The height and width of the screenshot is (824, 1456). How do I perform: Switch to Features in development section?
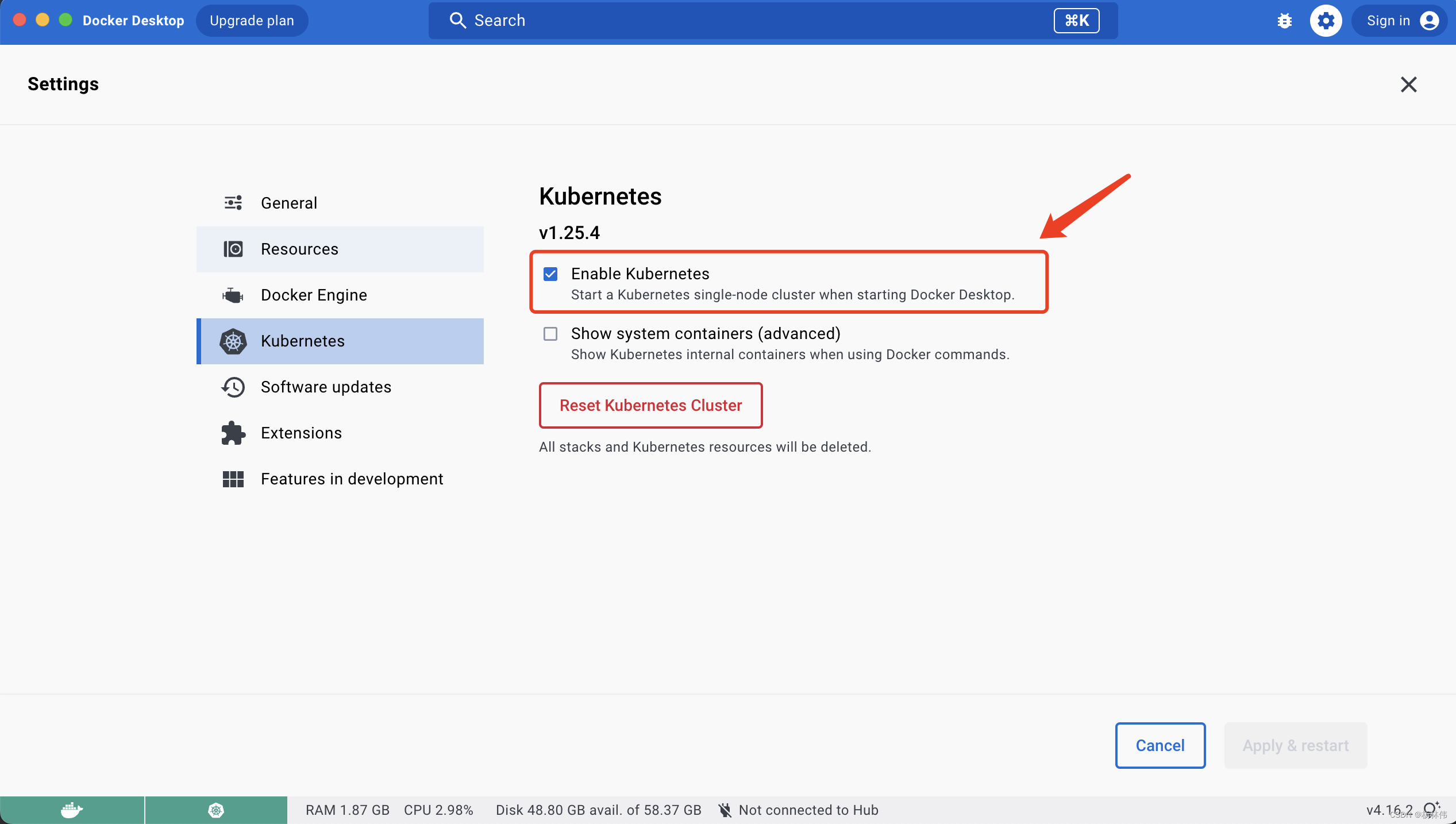[352, 479]
